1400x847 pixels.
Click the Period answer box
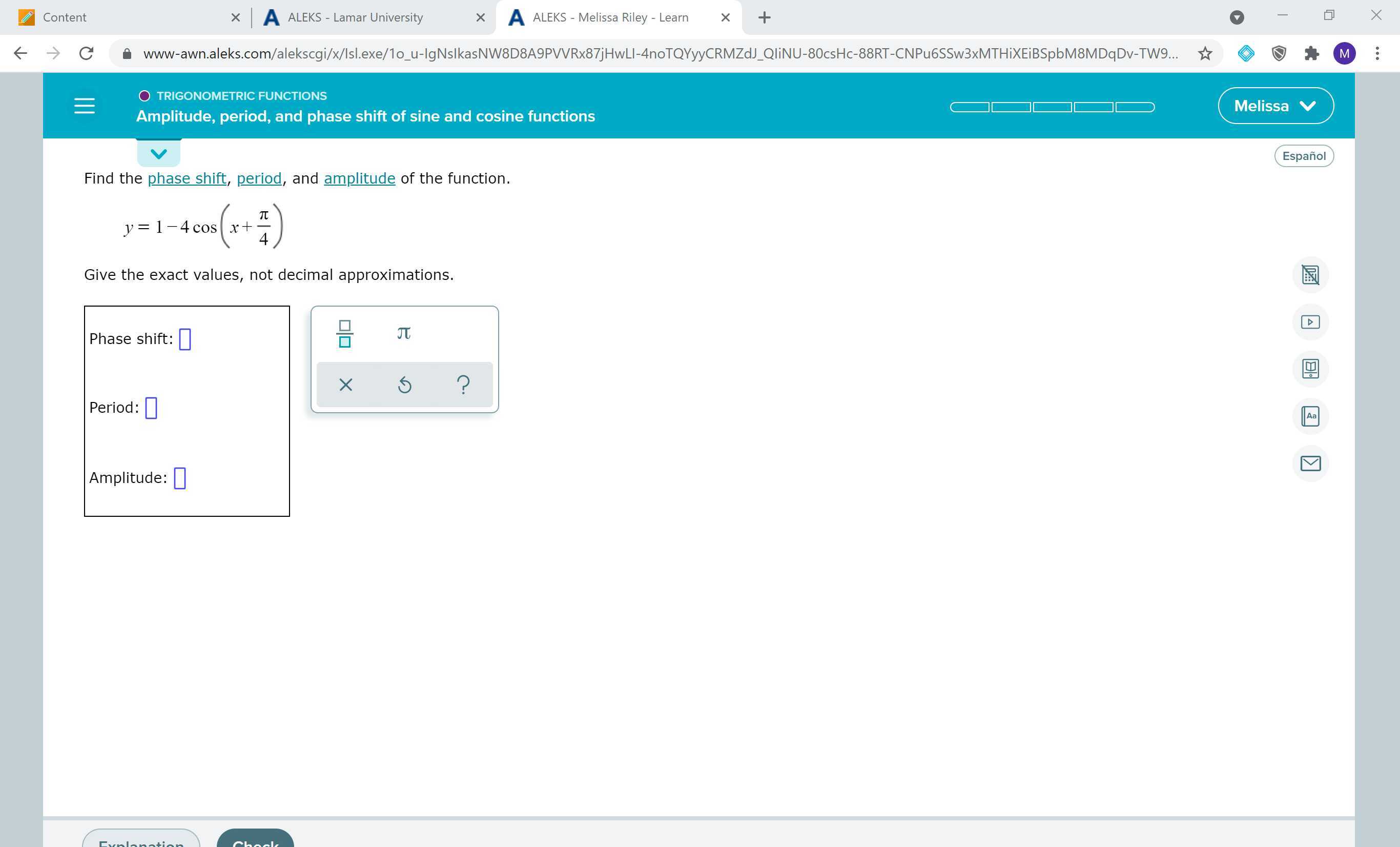coord(151,408)
